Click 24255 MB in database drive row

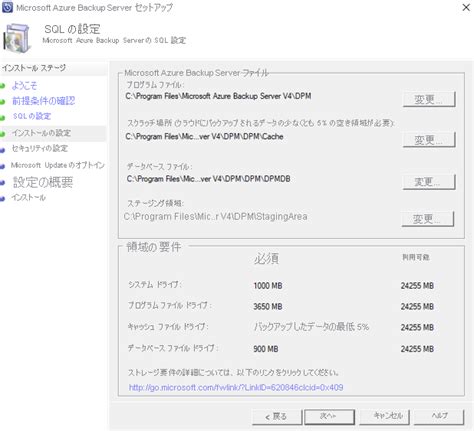(417, 349)
